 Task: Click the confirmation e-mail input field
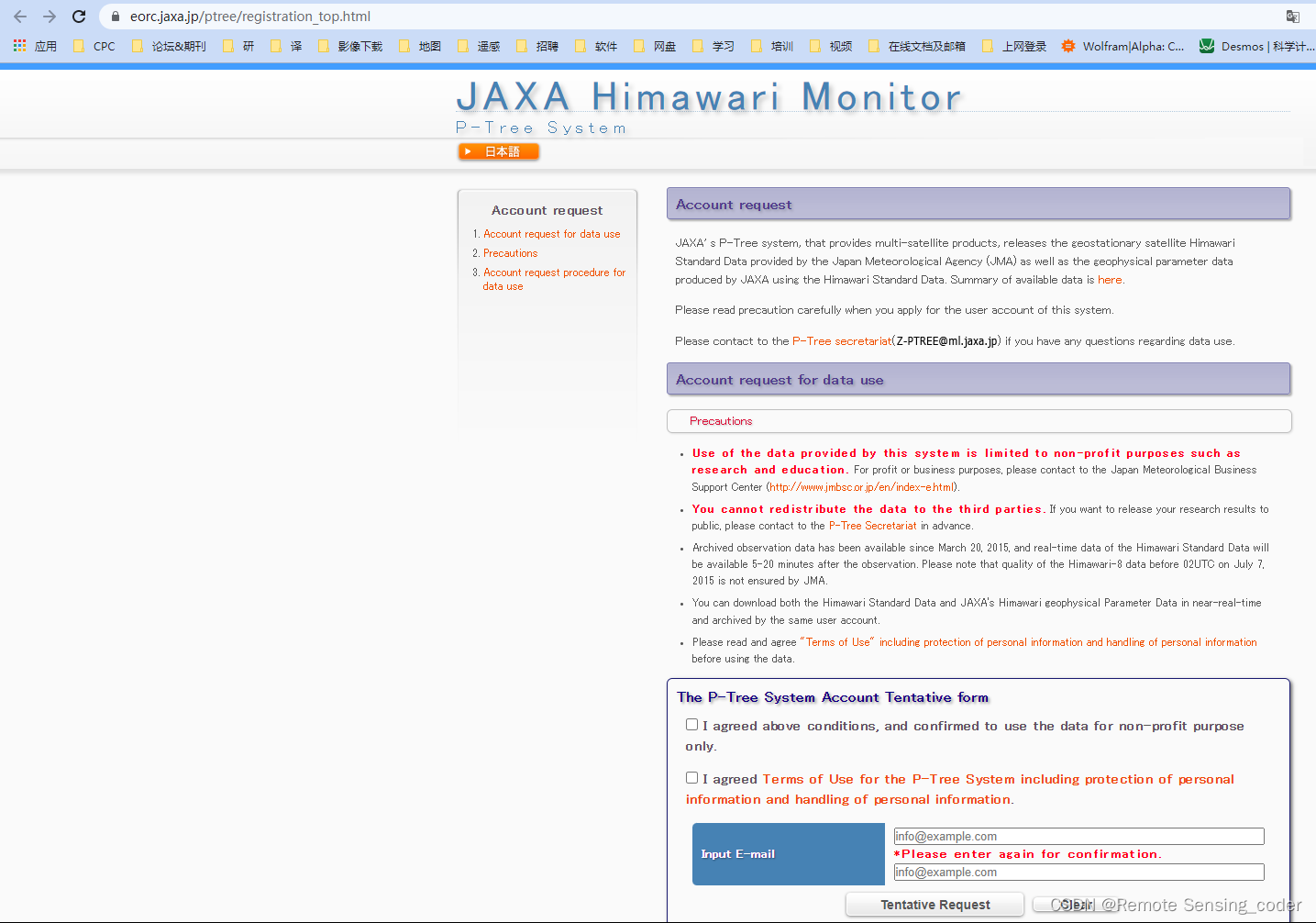[1079, 872]
